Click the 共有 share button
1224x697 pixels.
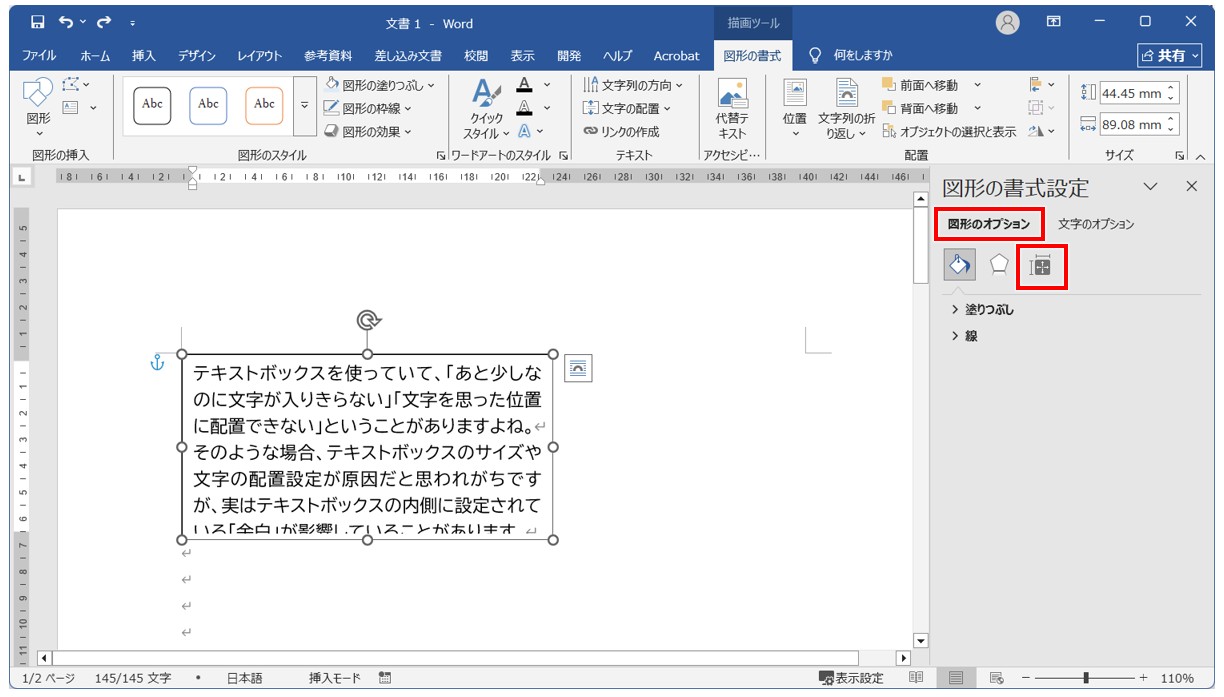click(x=1169, y=56)
